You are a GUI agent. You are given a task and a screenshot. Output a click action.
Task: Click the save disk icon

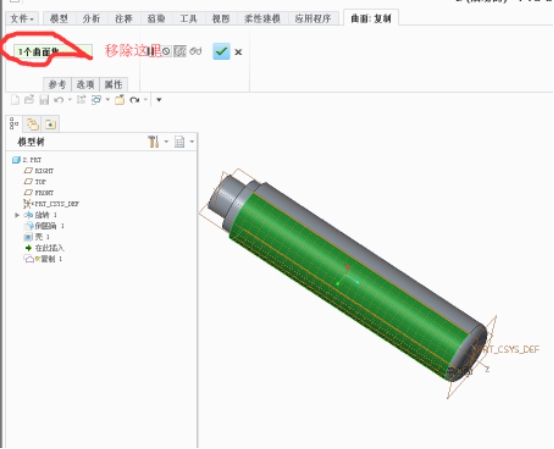(x=44, y=100)
